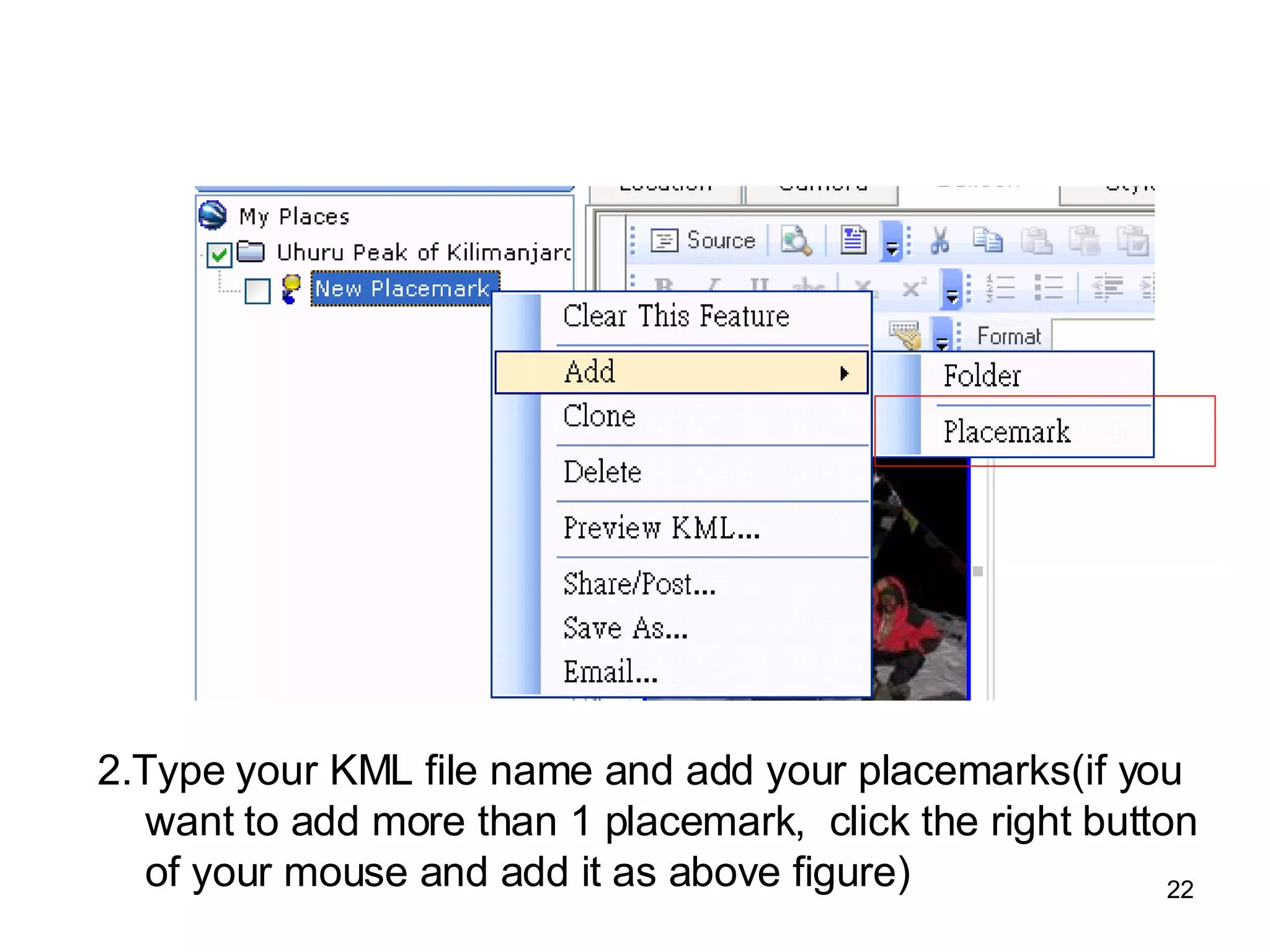Click the Decrease Indent icon
The width and height of the screenshot is (1270, 952).
click(x=1107, y=288)
